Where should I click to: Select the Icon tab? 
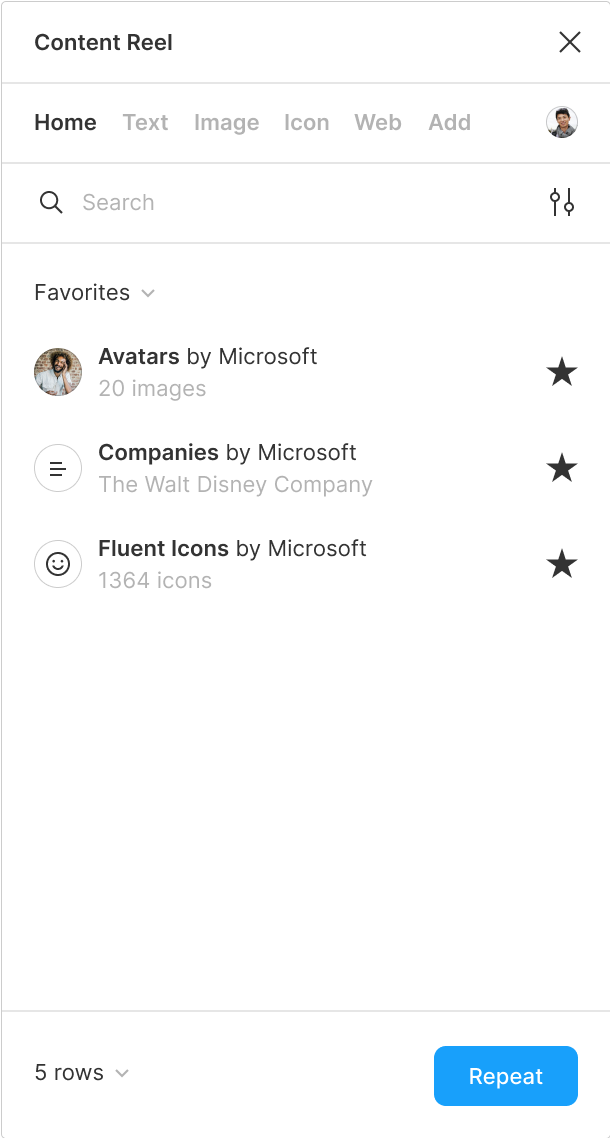coord(306,122)
